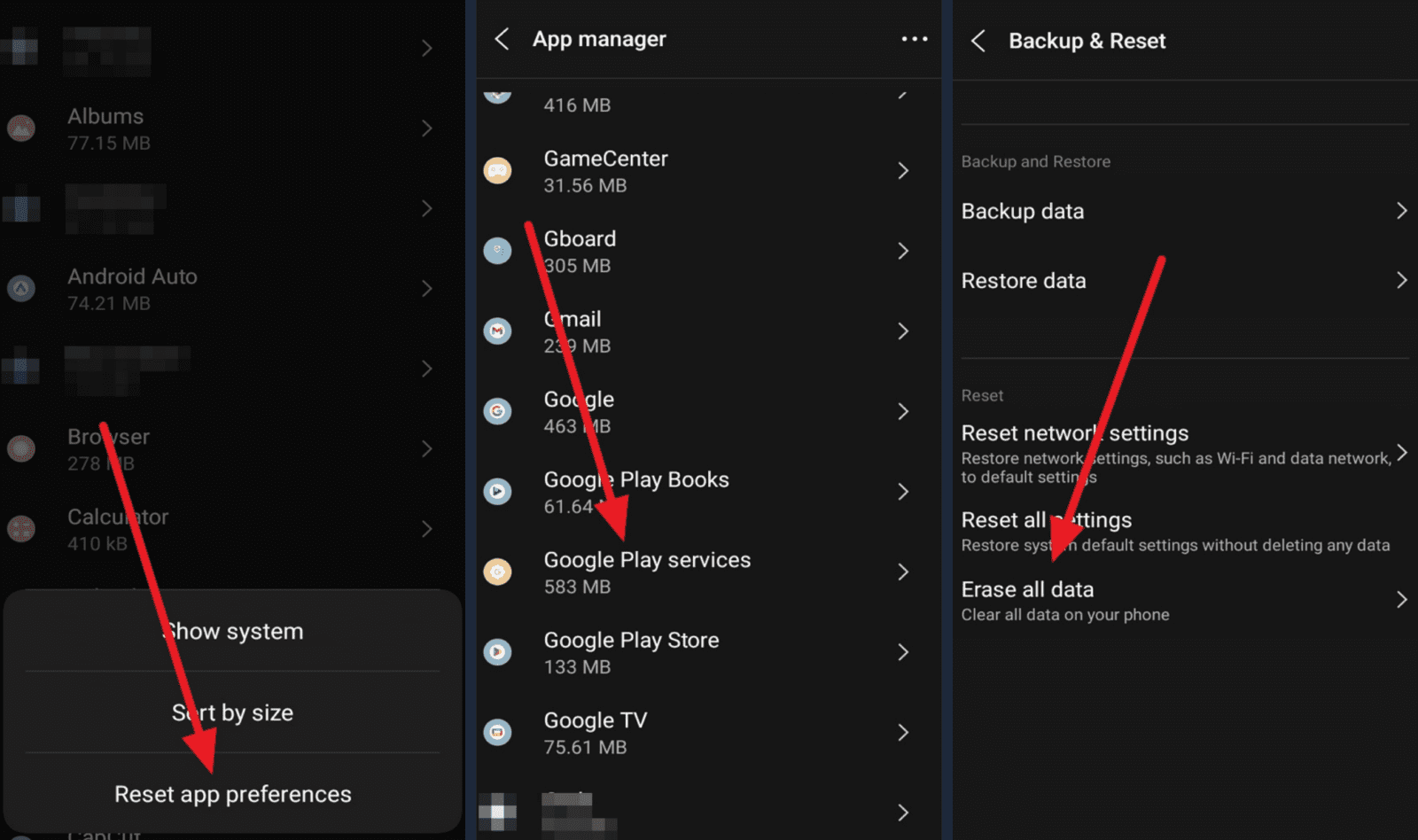Open Backup data chevron
The image size is (1418, 840).
click(x=1401, y=211)
